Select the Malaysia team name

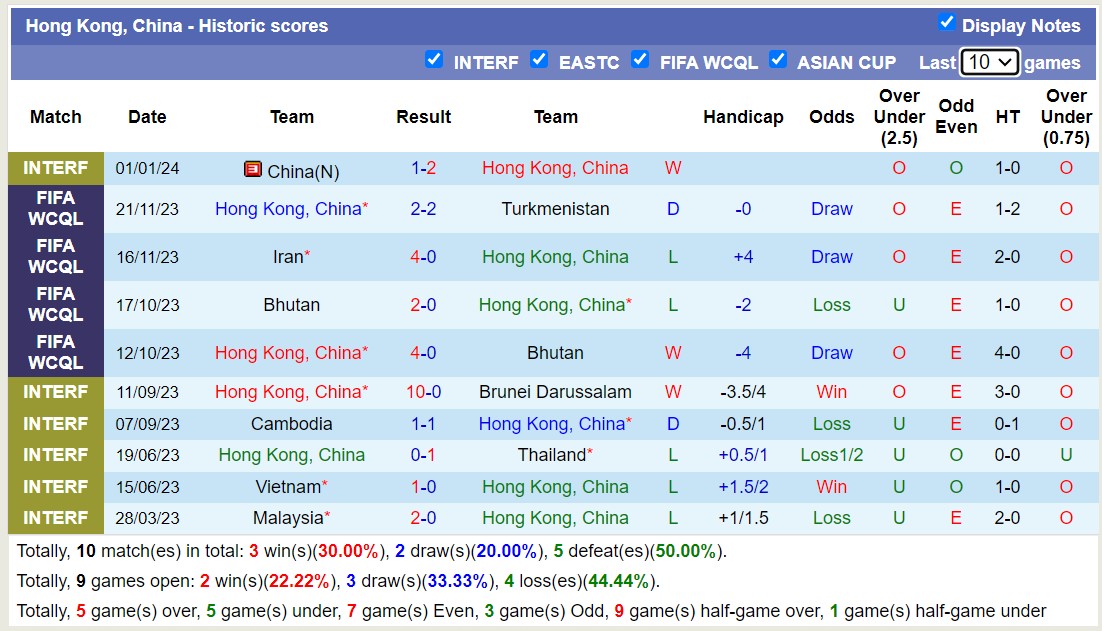(288, 518)
